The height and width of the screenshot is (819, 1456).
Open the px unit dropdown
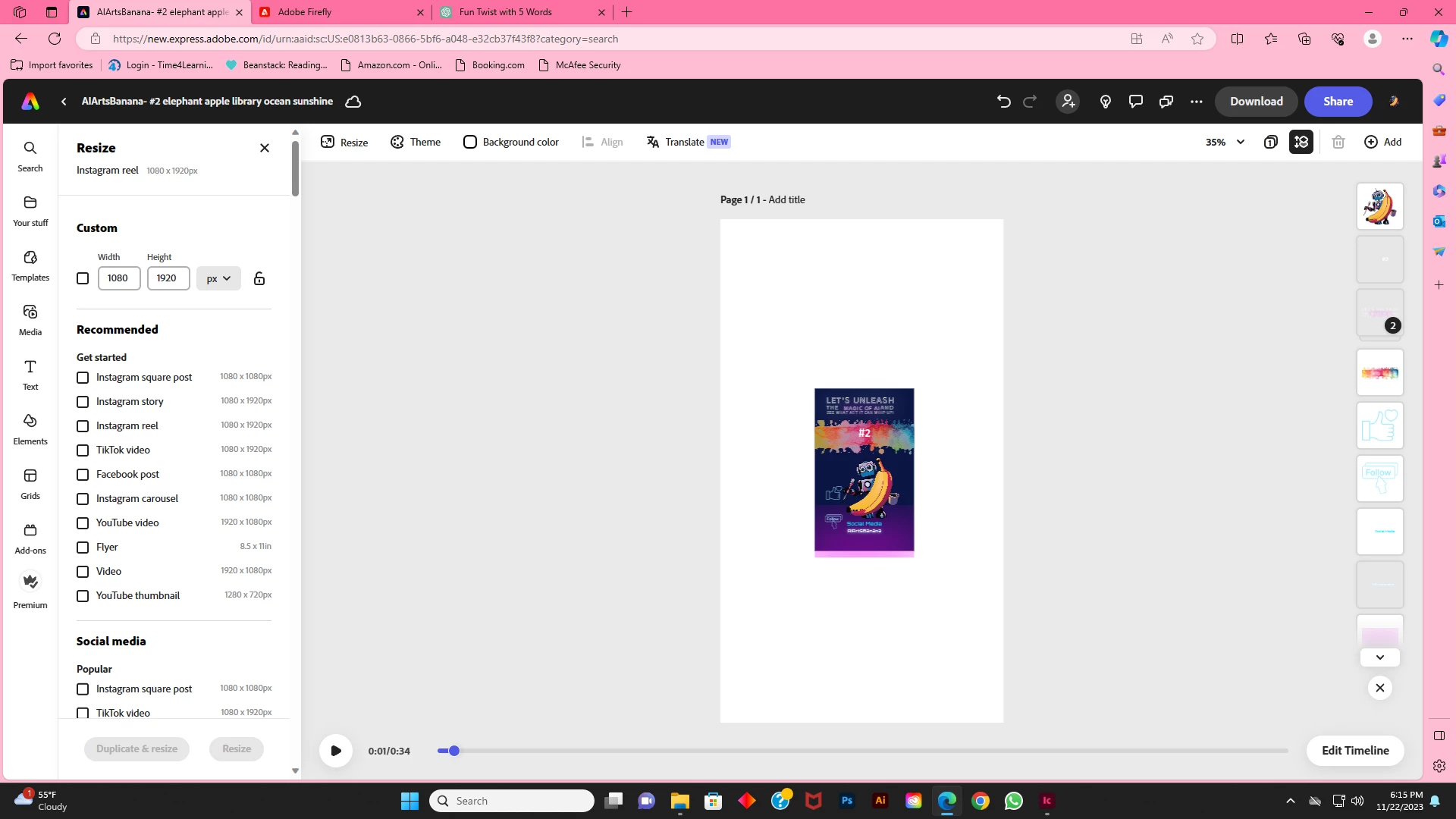click(x=218, y=278)
